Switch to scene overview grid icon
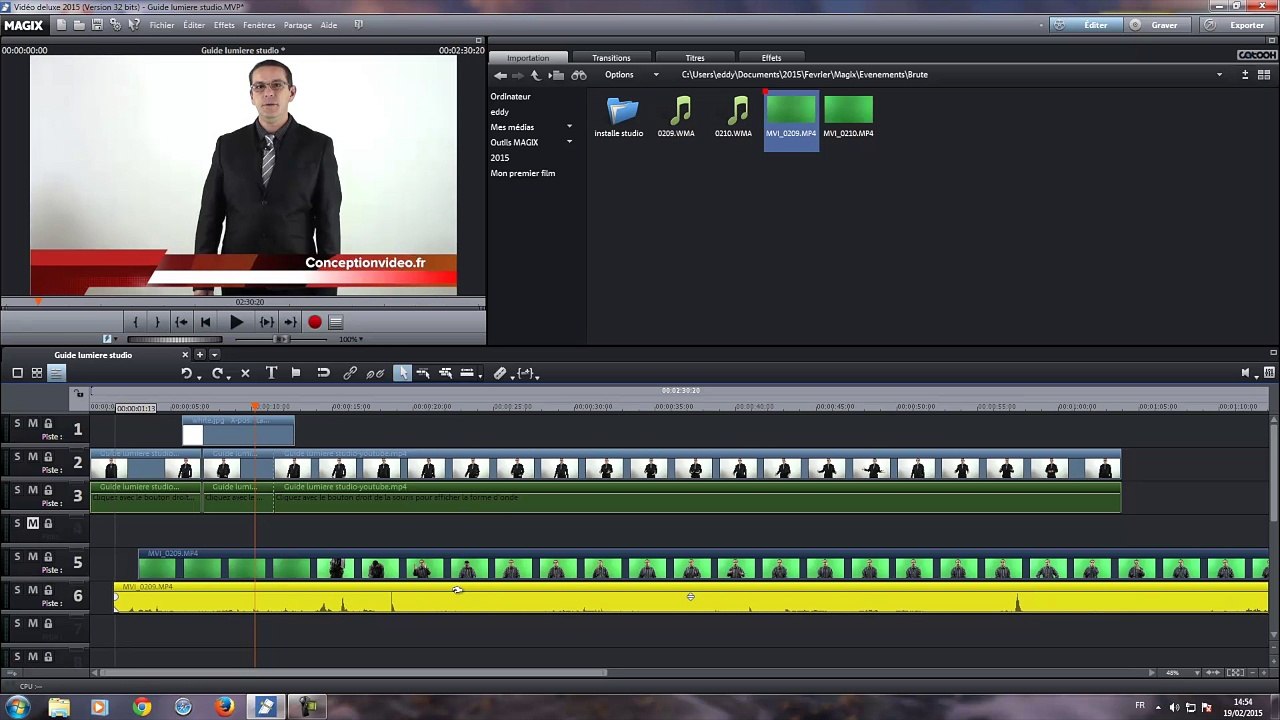The height and width of the screenshot is (720, 1280). point(37,373)
